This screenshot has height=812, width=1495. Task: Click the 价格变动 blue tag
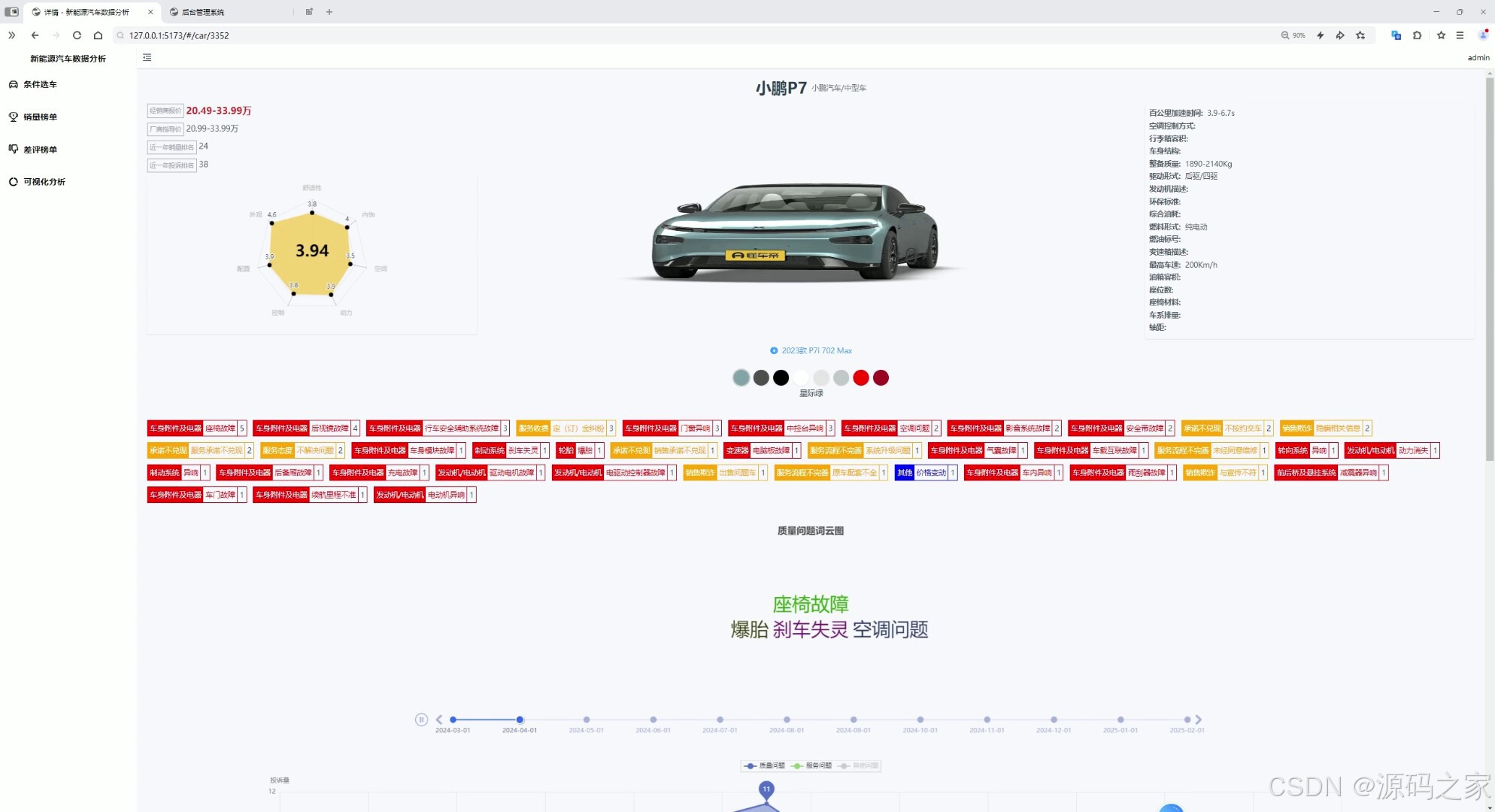pyautogui.click(x=930, y=472)
